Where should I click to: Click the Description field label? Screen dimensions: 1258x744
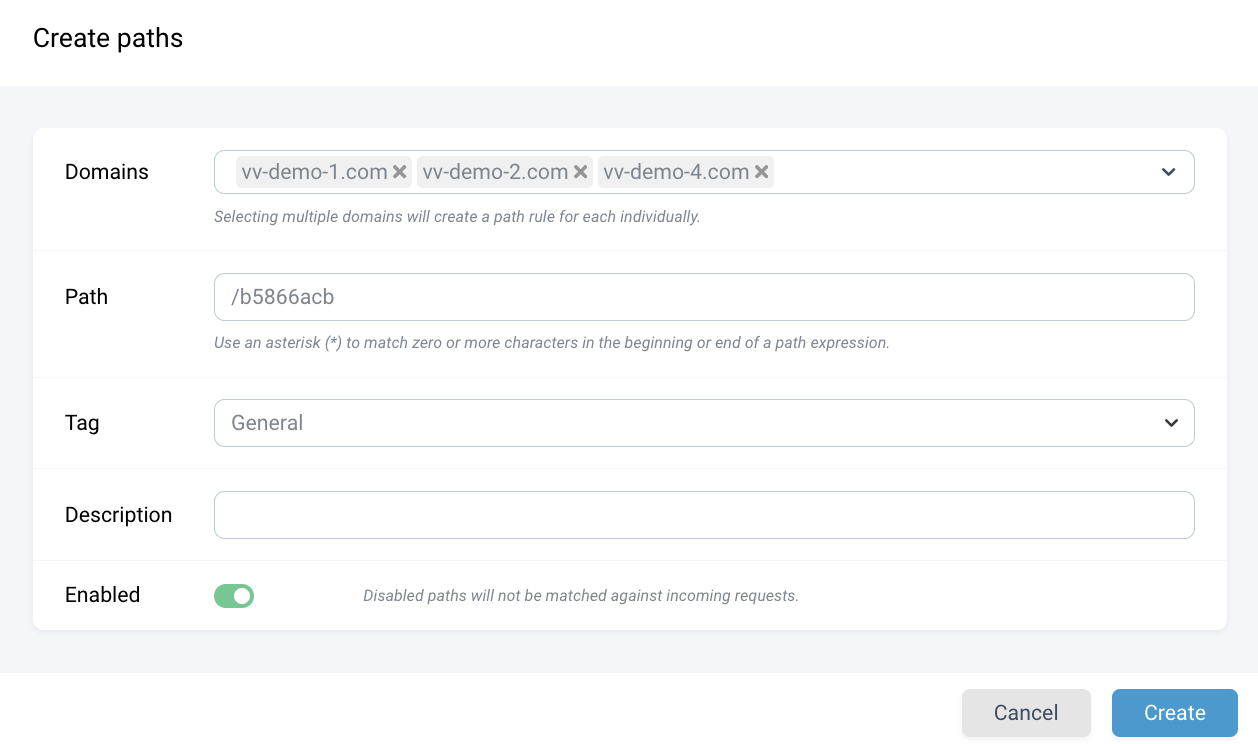tap(118, 515)
